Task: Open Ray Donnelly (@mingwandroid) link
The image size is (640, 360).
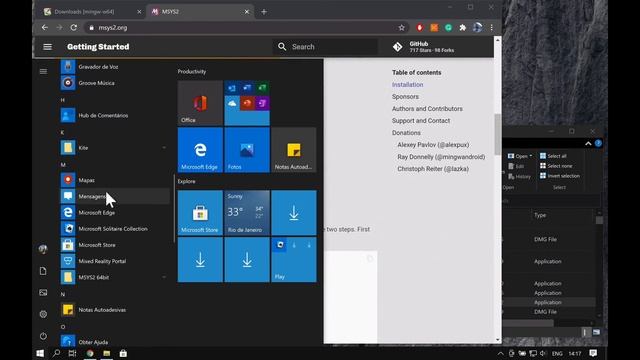Action: click(441, 157)
